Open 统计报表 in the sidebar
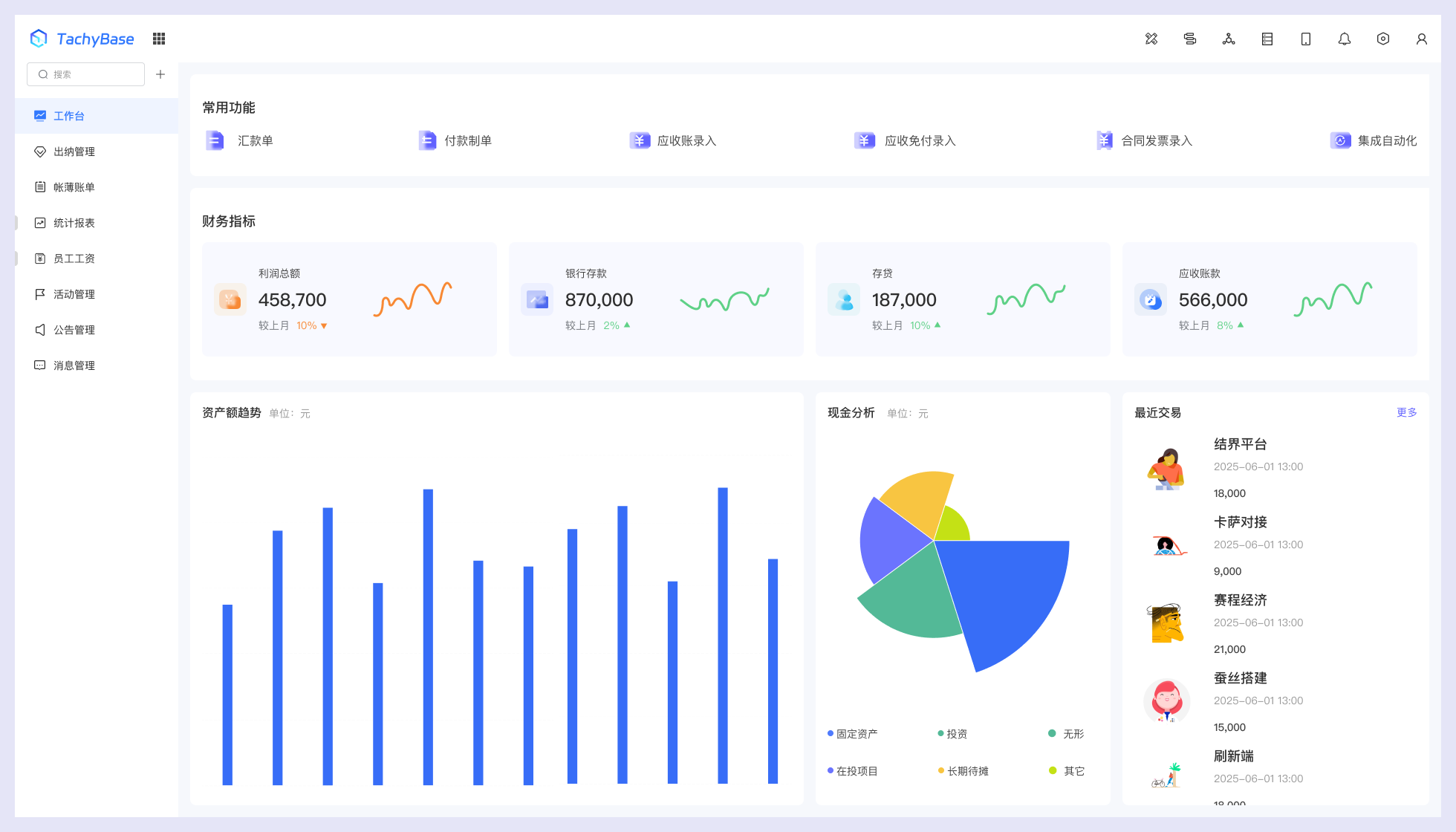The image size is (1456, 832). tap(97, 223)
